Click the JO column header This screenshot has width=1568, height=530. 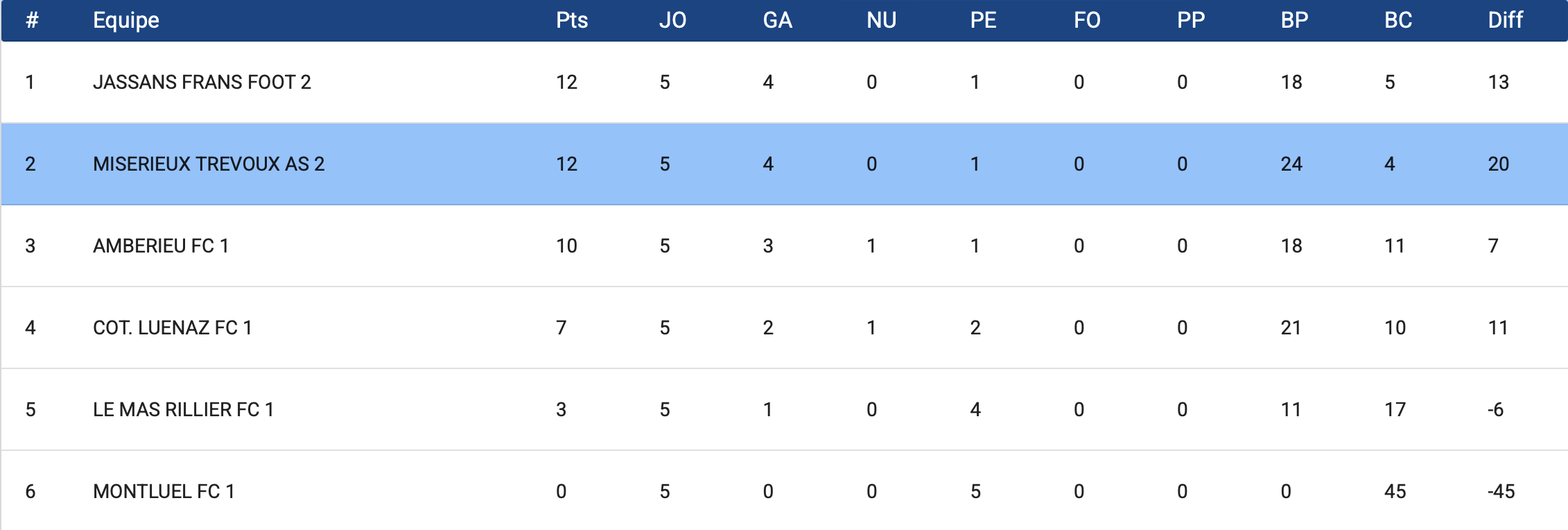tap(672, 20)
